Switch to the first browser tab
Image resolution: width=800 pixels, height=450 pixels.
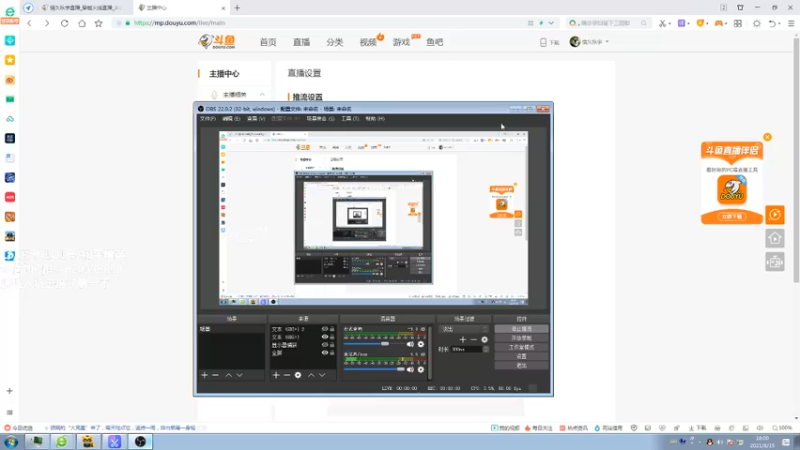tap(83, 8)
